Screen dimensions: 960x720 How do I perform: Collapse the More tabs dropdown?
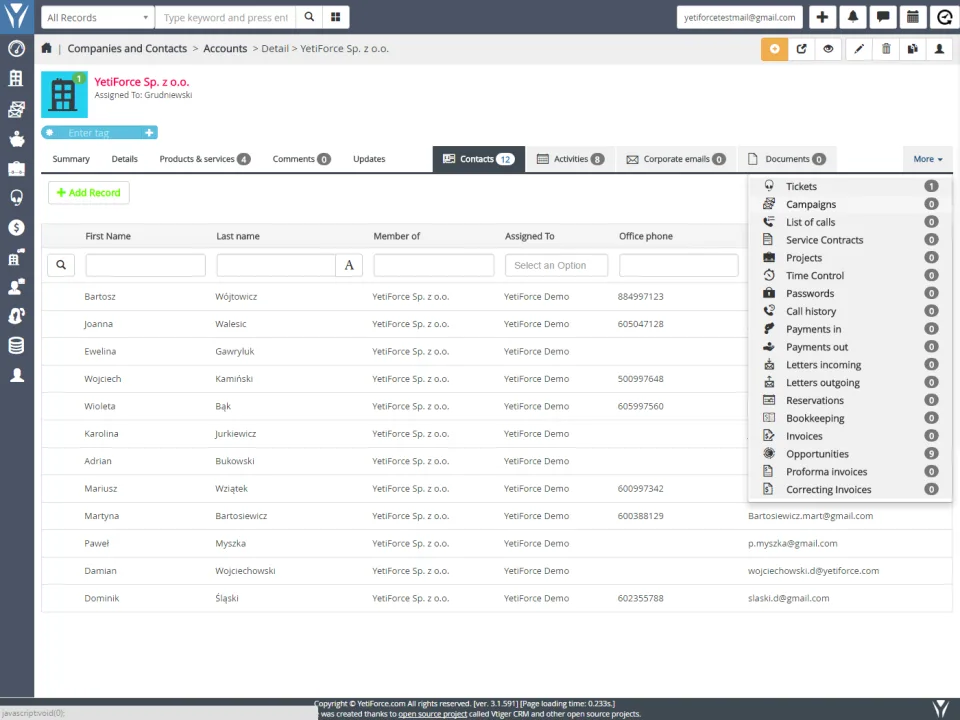pos(928,159)
